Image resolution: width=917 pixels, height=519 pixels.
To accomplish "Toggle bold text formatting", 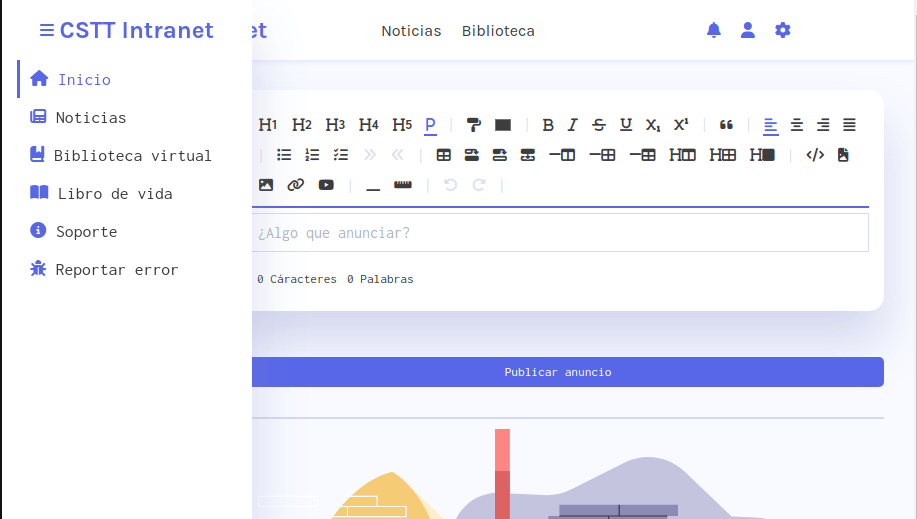I will [548, 125].
